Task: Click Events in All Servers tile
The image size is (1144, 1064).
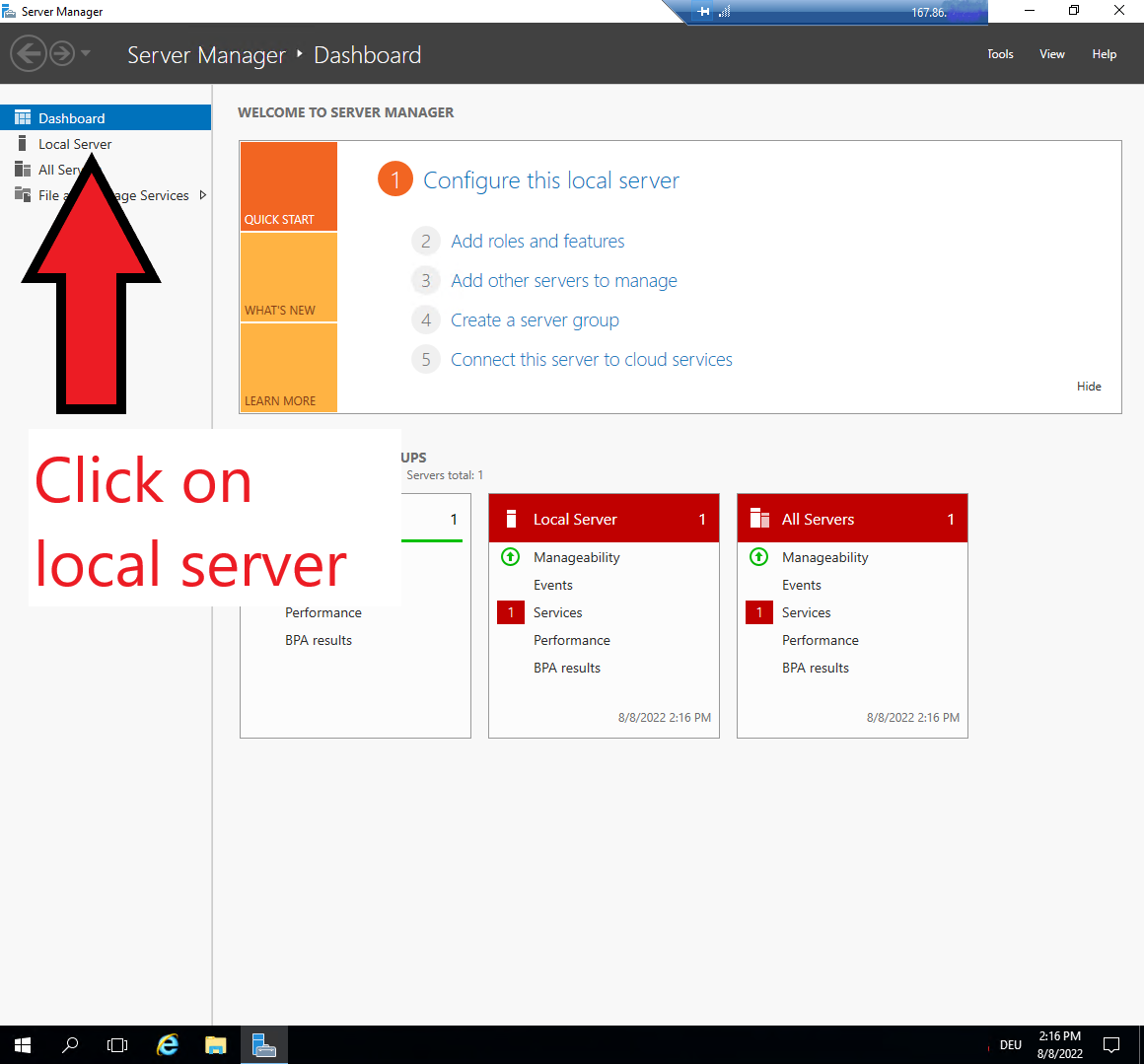Action: tap(801, 585)
